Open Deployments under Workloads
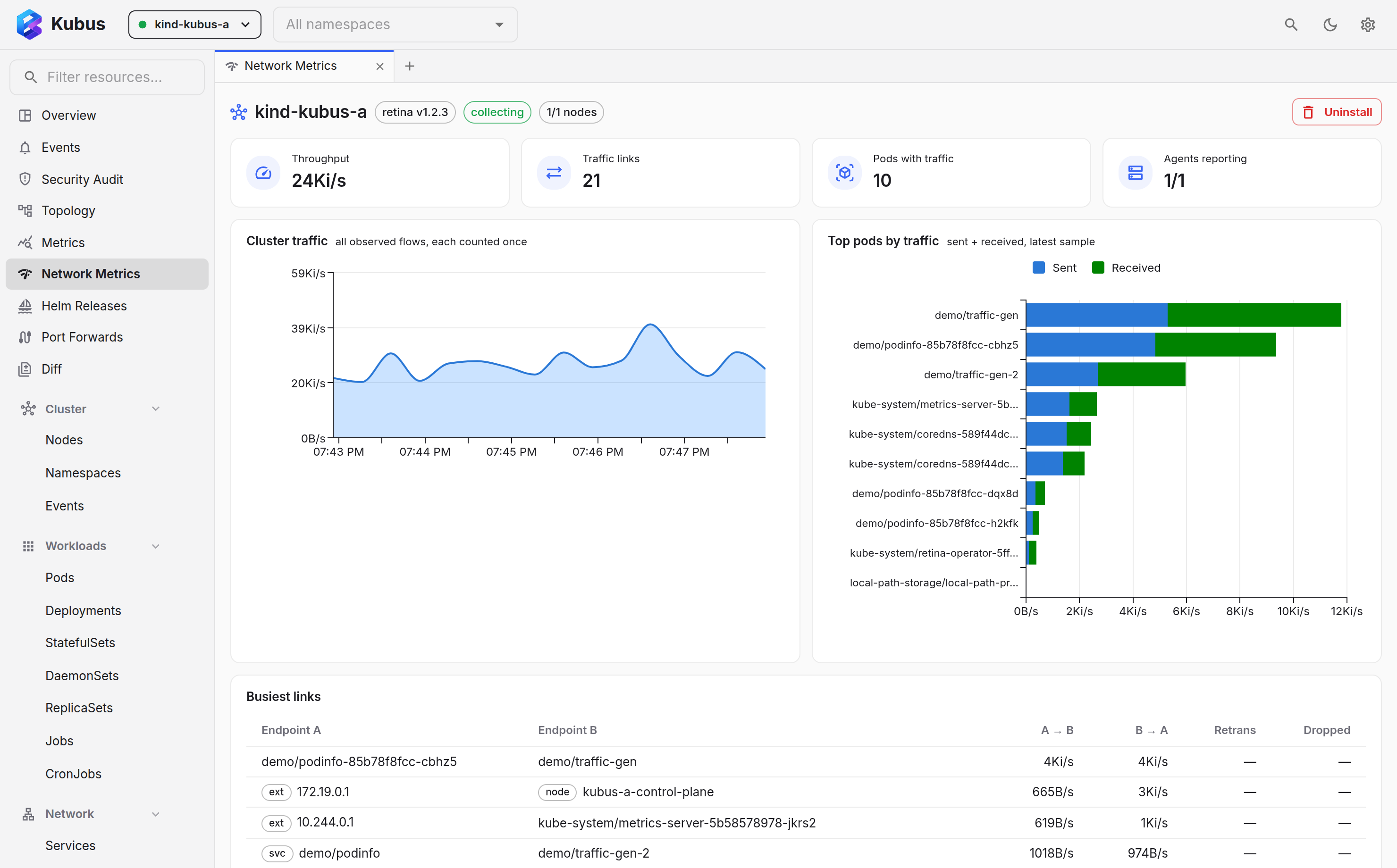Screen dimensions: 1397x868 [83, 611]
